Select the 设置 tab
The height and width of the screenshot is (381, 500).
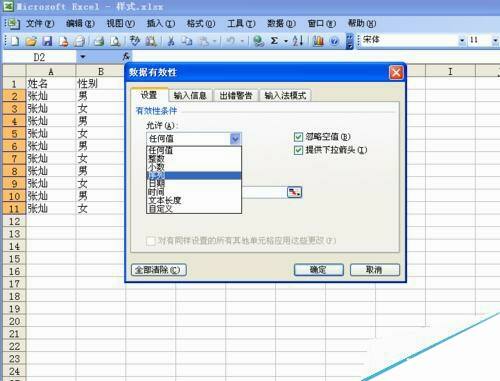point(149,95)
